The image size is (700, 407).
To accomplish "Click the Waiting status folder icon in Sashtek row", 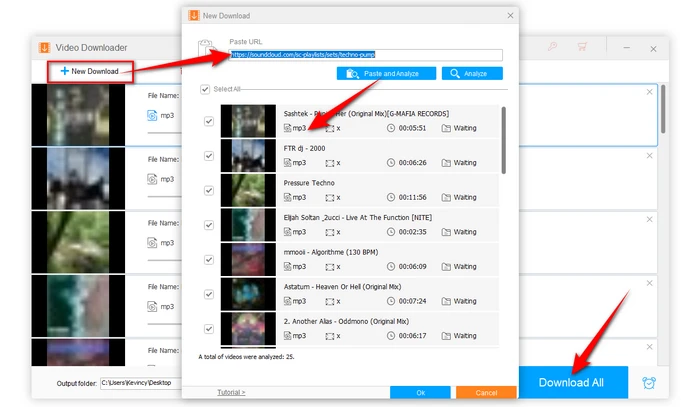I will (446, 128).
